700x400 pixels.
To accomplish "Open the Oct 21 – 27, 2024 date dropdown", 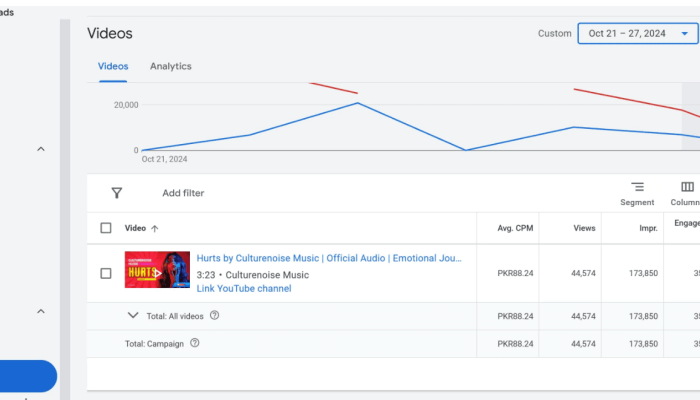I will (x=637, y=34).
